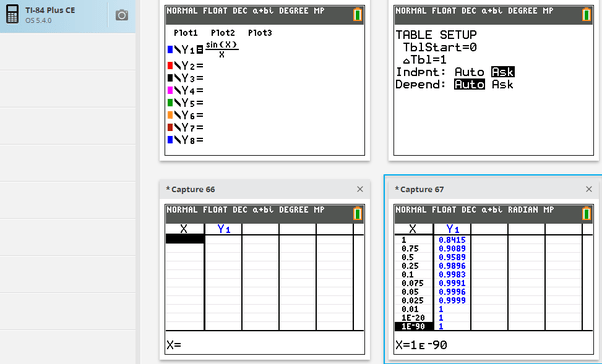This screenshot has height=364, width=602.
Task: Click the value 0.9996 in the table
Action: tap(452, 292)
